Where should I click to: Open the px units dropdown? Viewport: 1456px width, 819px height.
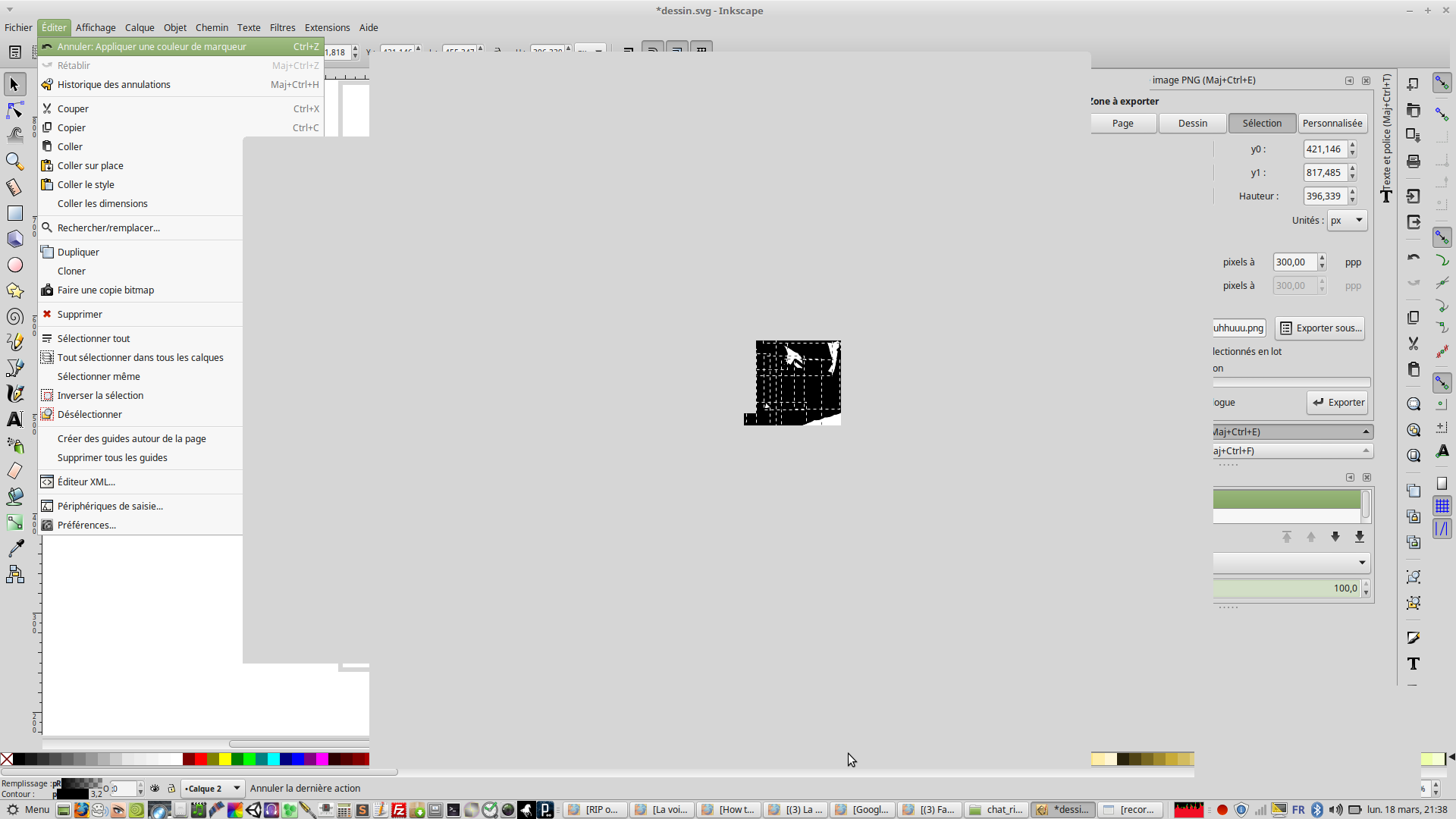[x=1348, y=221]
